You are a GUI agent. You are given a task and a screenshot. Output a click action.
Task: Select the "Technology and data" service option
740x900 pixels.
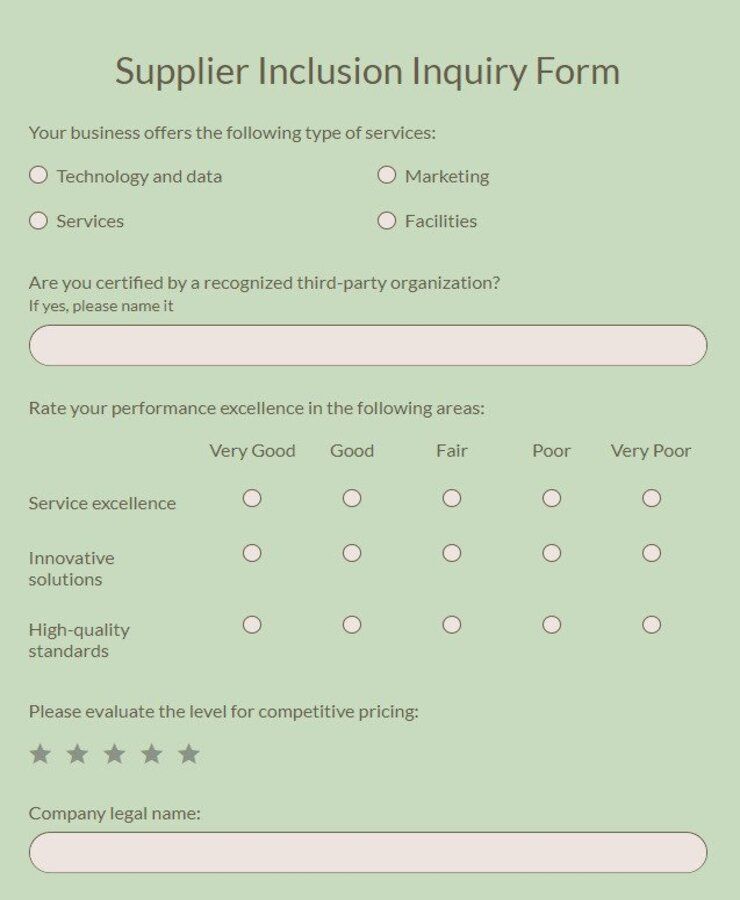pyautogui.click(x=38, y=174)
